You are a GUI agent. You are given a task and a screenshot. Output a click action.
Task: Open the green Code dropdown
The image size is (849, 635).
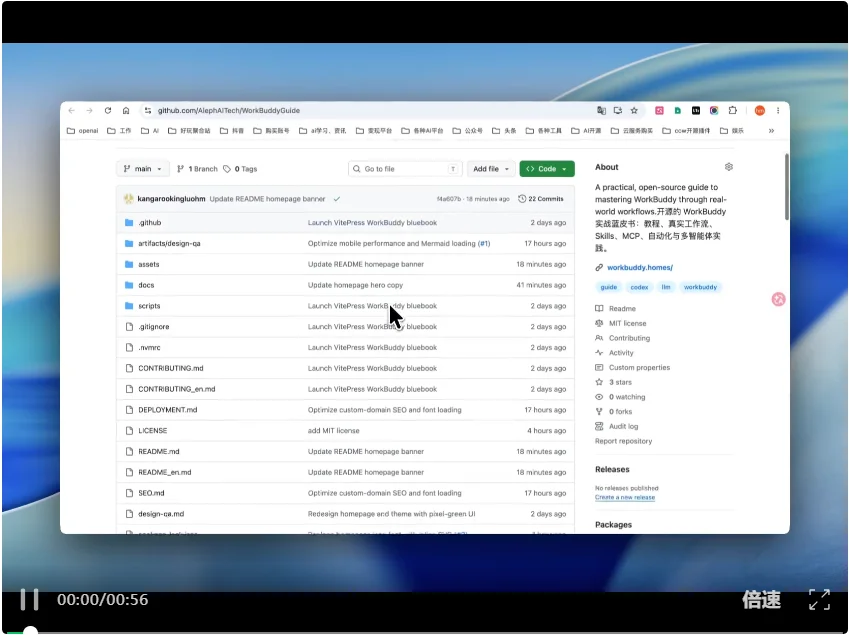[547, 169]
